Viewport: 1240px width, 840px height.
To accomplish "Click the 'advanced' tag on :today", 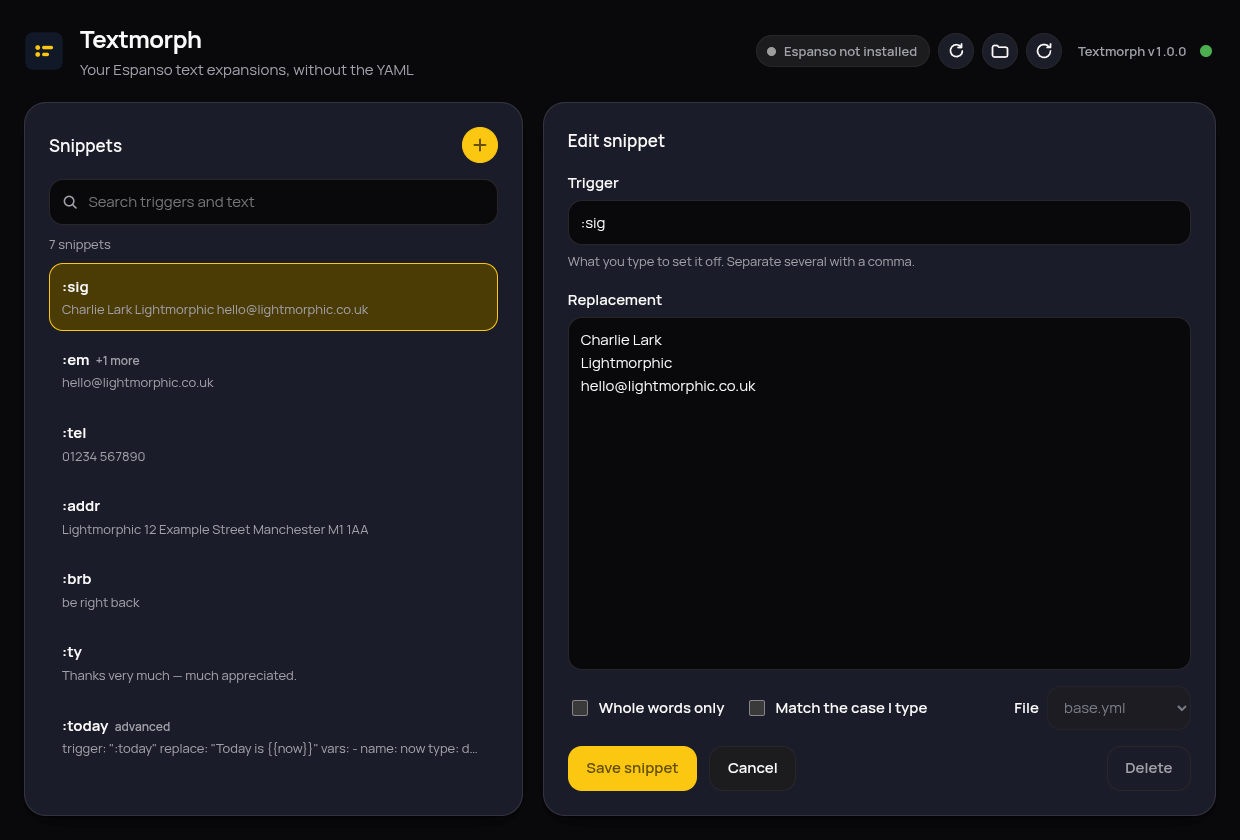I will 142,727.
